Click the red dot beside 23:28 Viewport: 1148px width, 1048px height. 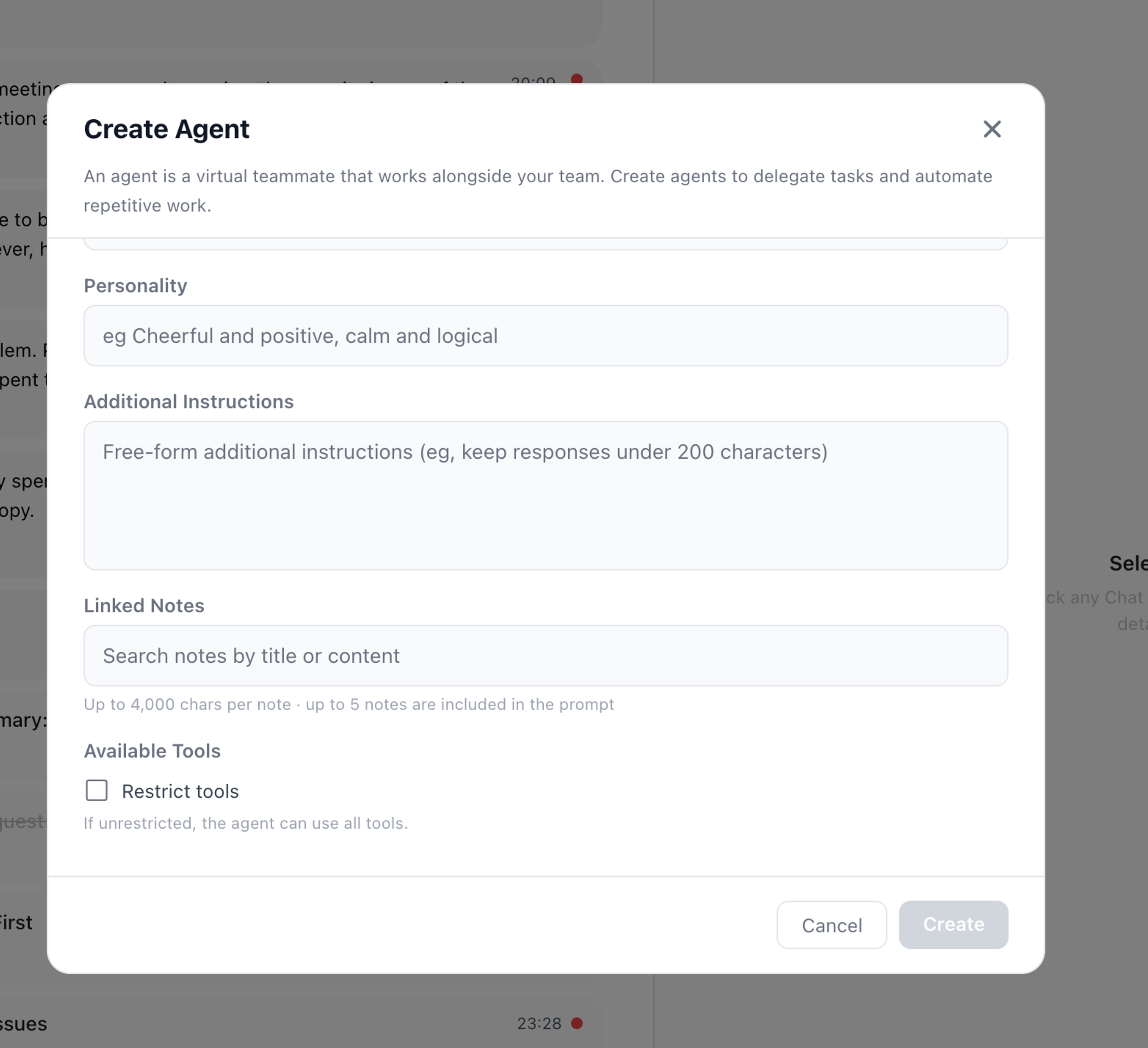577,1023
